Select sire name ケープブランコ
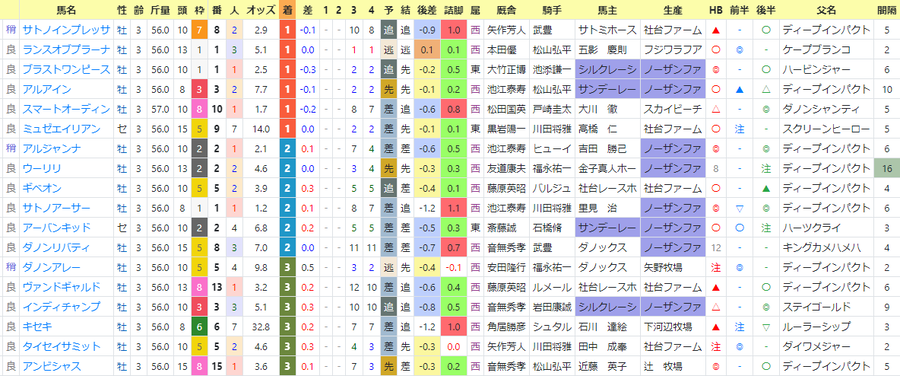Screen dimensions: 900x376 click(817, 50)
